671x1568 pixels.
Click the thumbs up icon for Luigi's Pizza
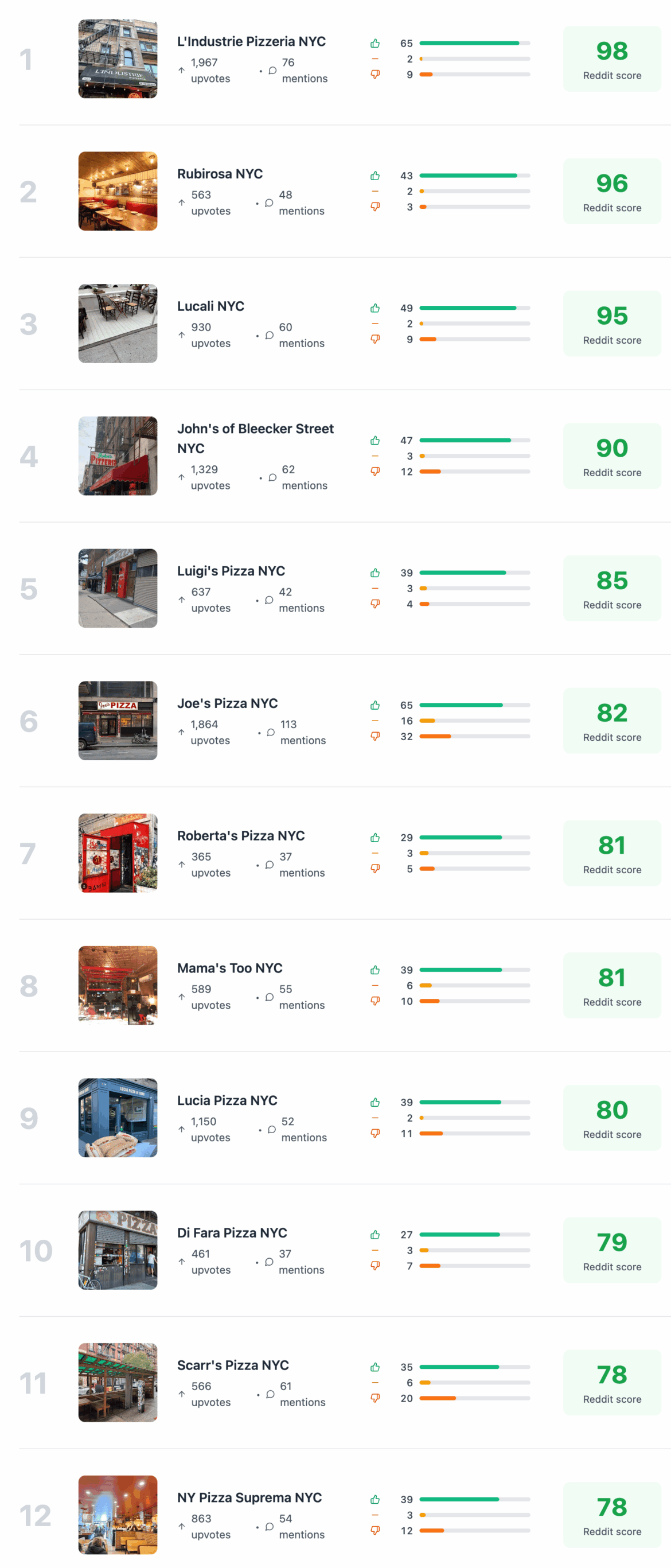coord(375,572)
